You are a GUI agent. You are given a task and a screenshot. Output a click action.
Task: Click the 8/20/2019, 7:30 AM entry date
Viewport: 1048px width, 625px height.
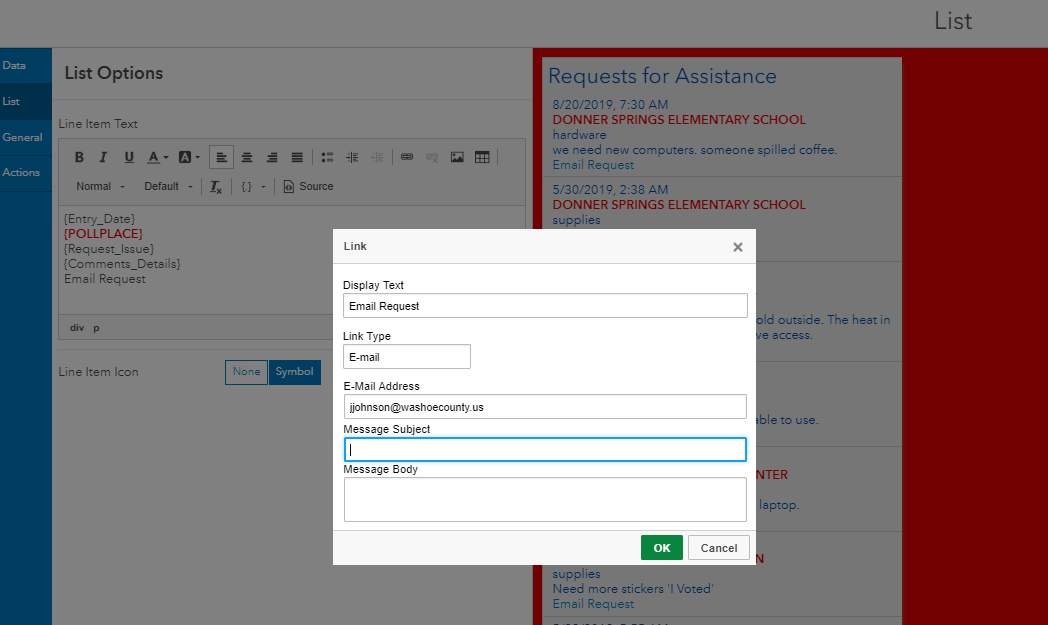610,104
